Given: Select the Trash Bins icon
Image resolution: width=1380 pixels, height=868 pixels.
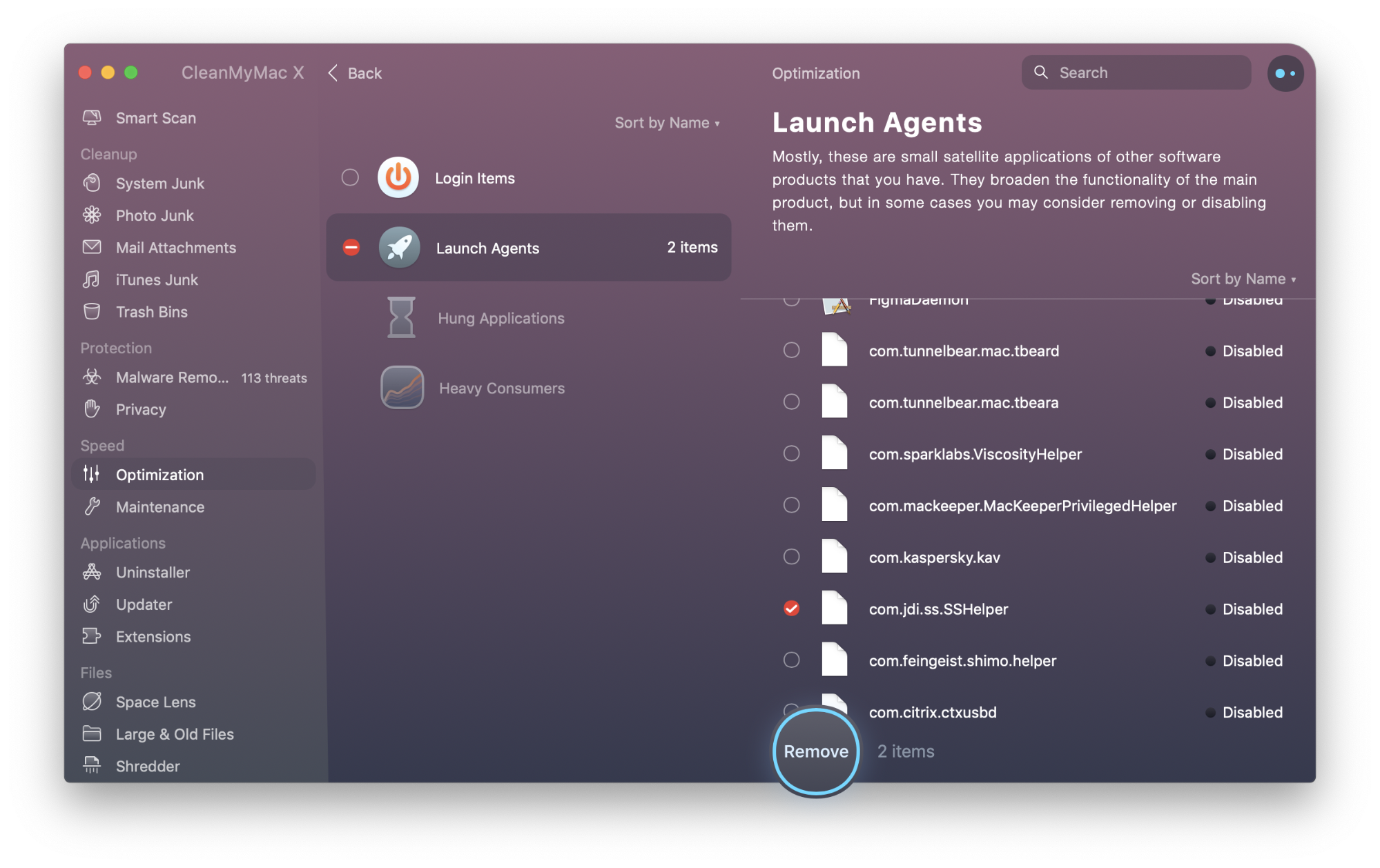Looking at the screenshot, I should 92,312.
